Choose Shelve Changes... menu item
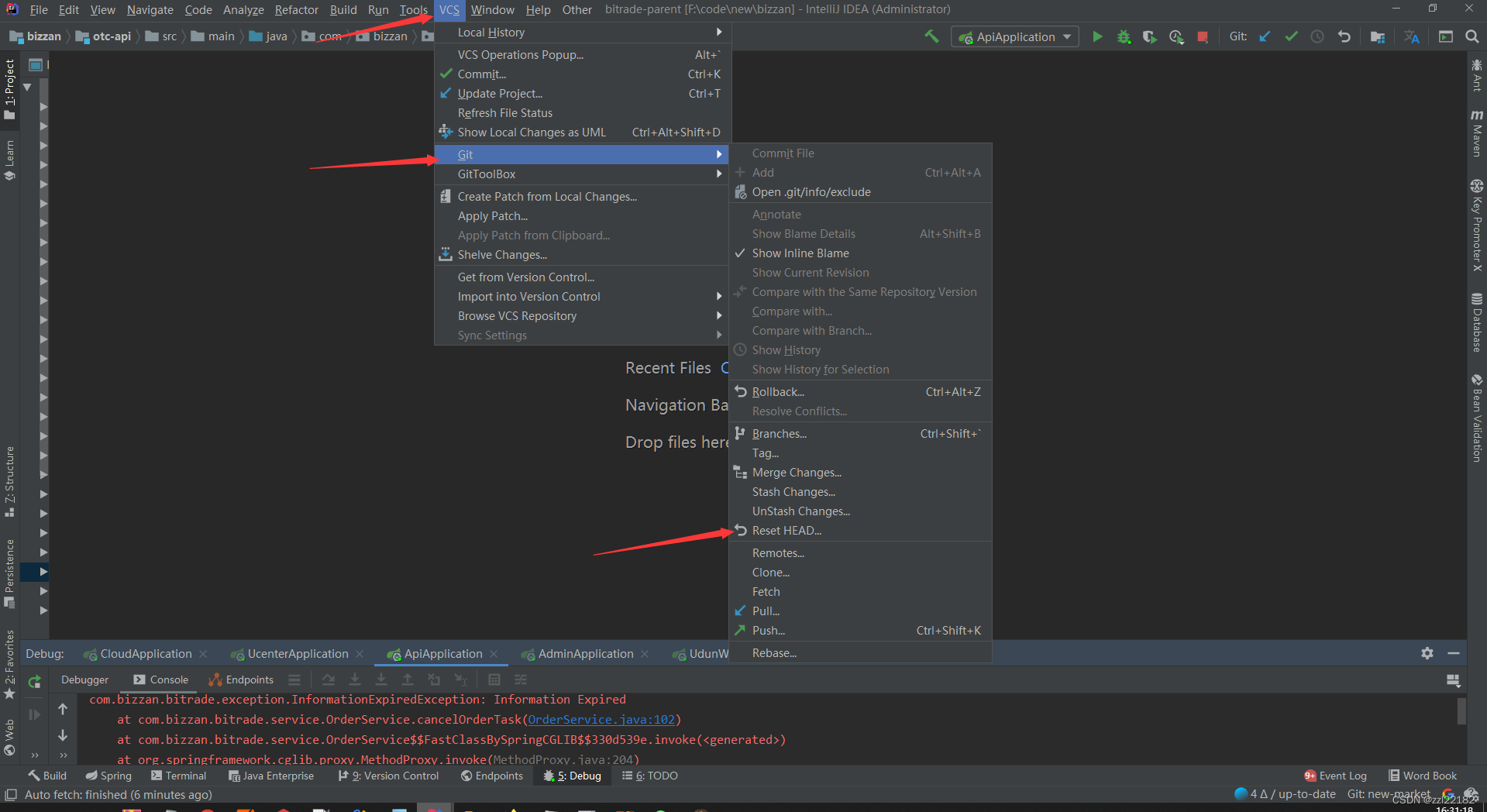Screen dimensions: 1487x812 pyautogui.click(x=581, y=255)
